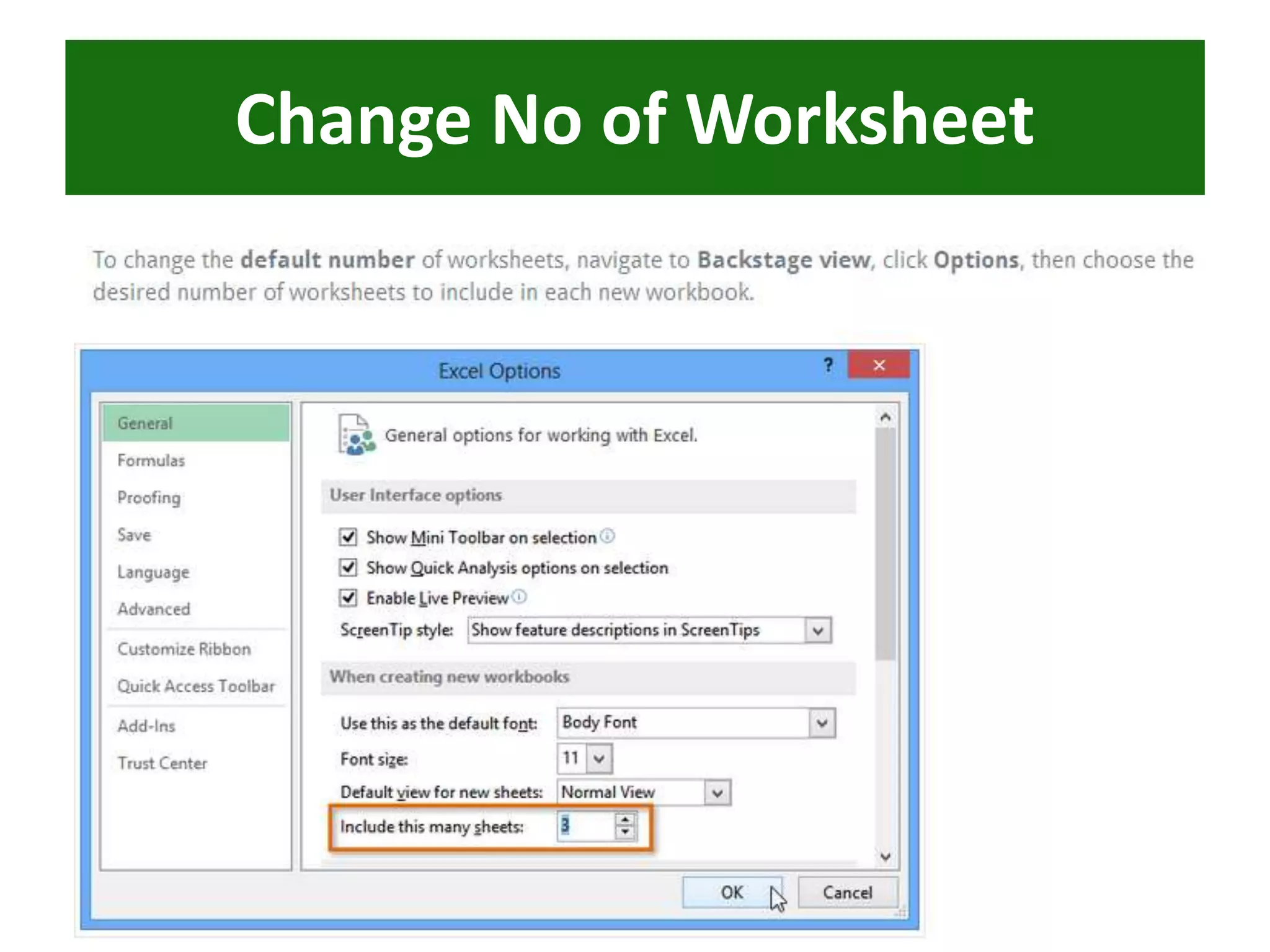1270x952 pixels.
Task: Open the ScreenTip style dropdown
Action: [x=818, y=631]
